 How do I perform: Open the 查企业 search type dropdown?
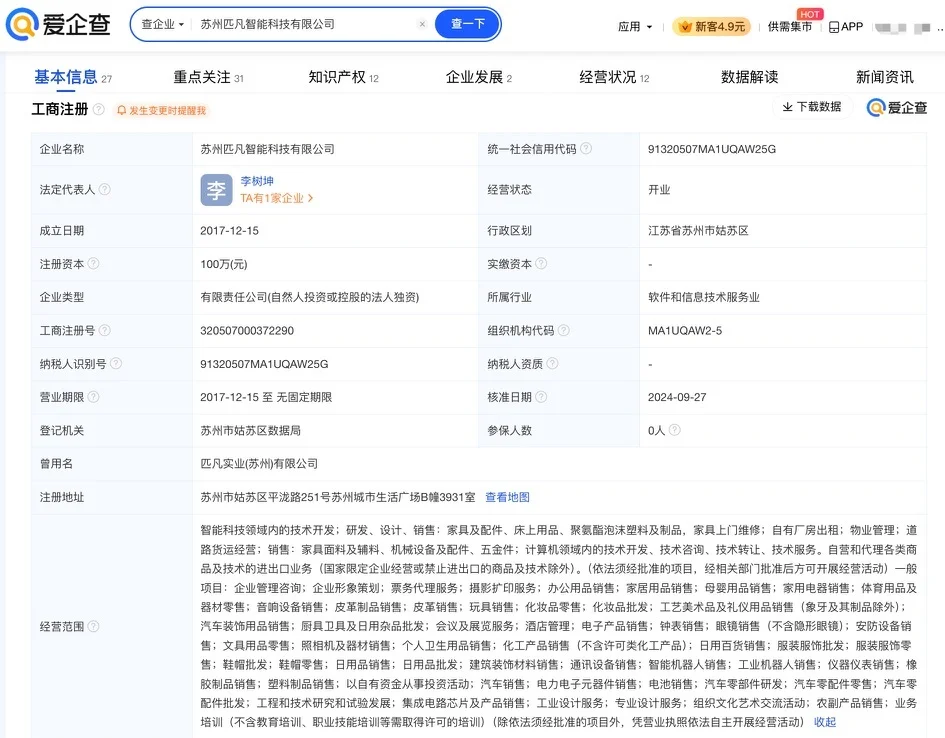162,24
